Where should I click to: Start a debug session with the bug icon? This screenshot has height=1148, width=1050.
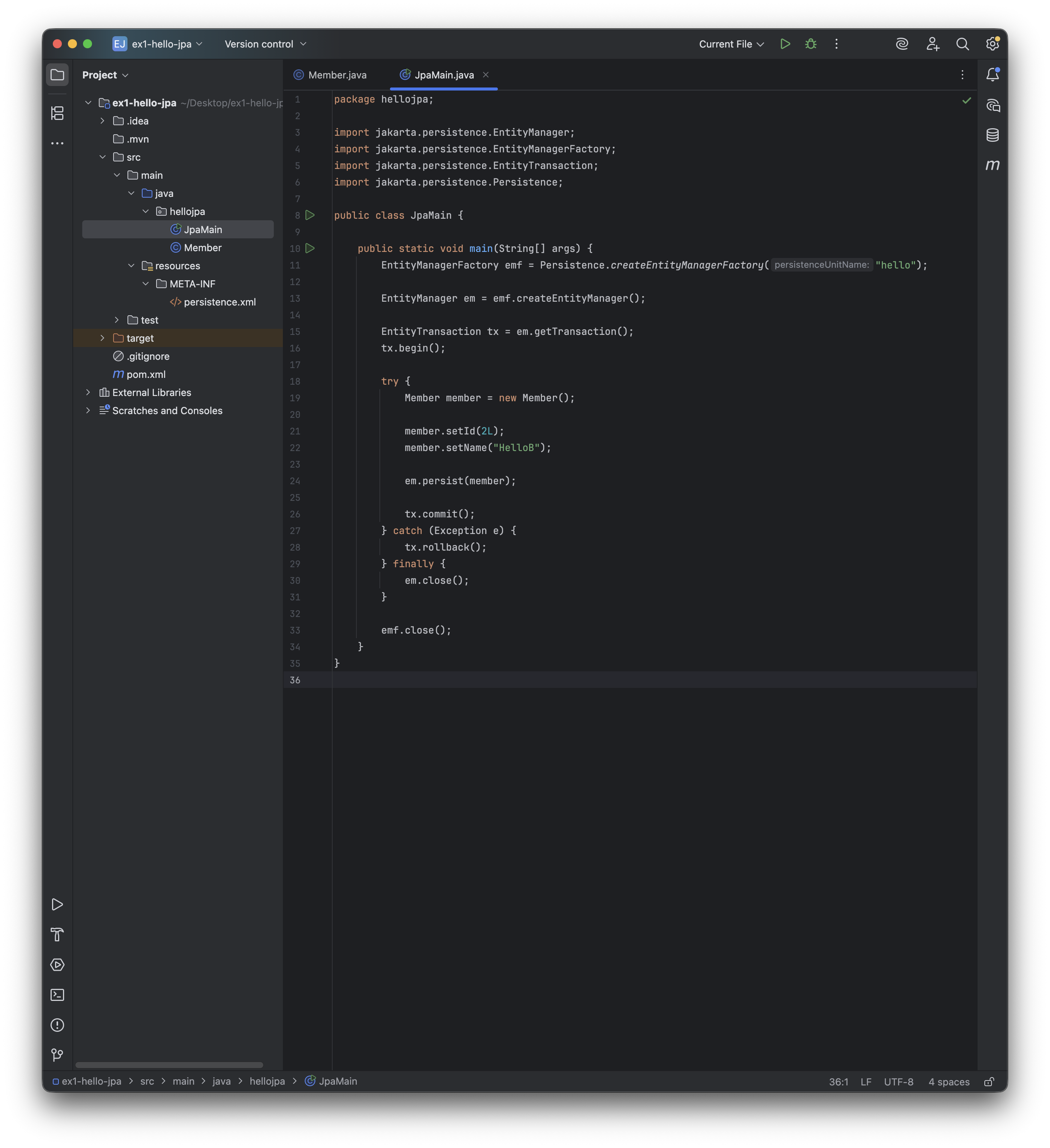pyautogui.click(x=811, y=44)
